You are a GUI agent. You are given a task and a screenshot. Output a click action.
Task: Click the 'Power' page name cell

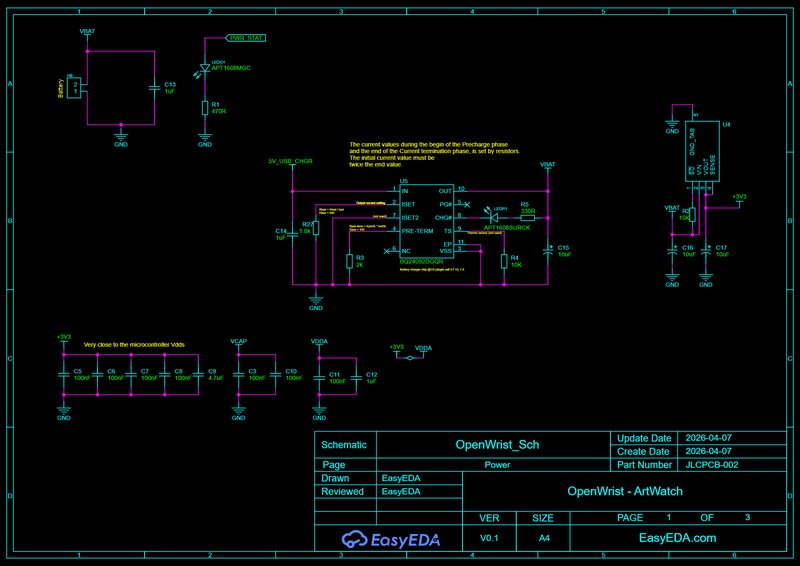497,465
